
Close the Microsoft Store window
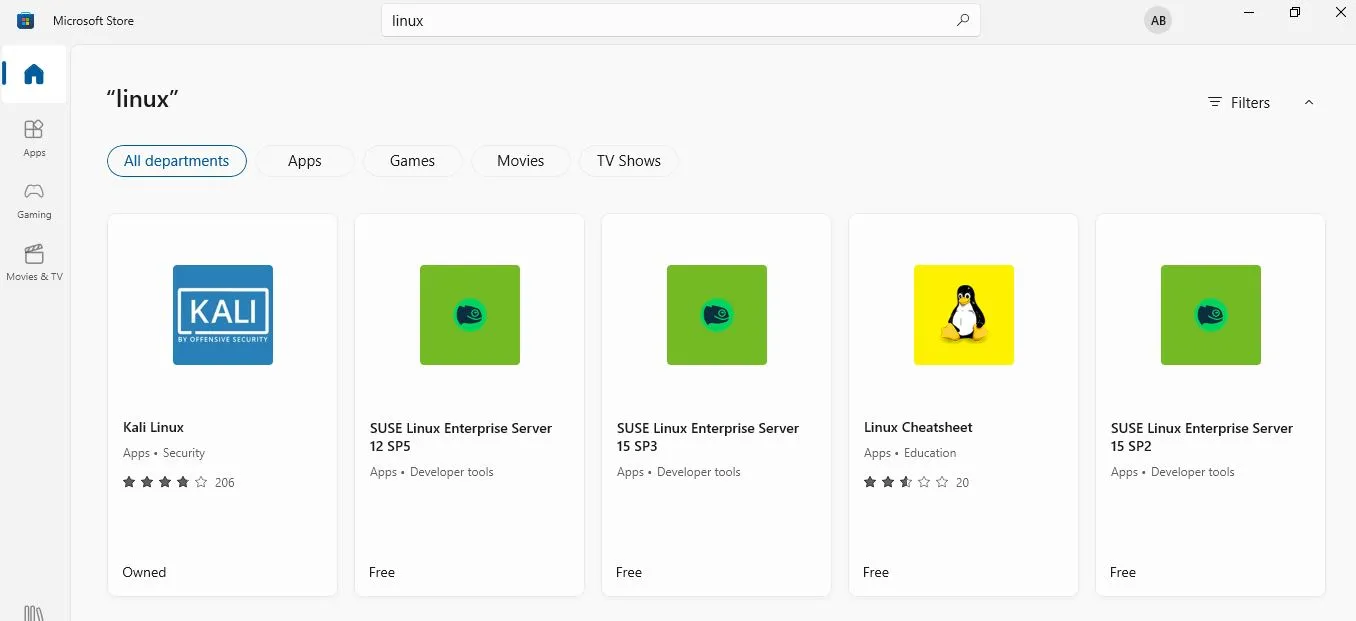pyautogui.click(x=1341, y=13)
